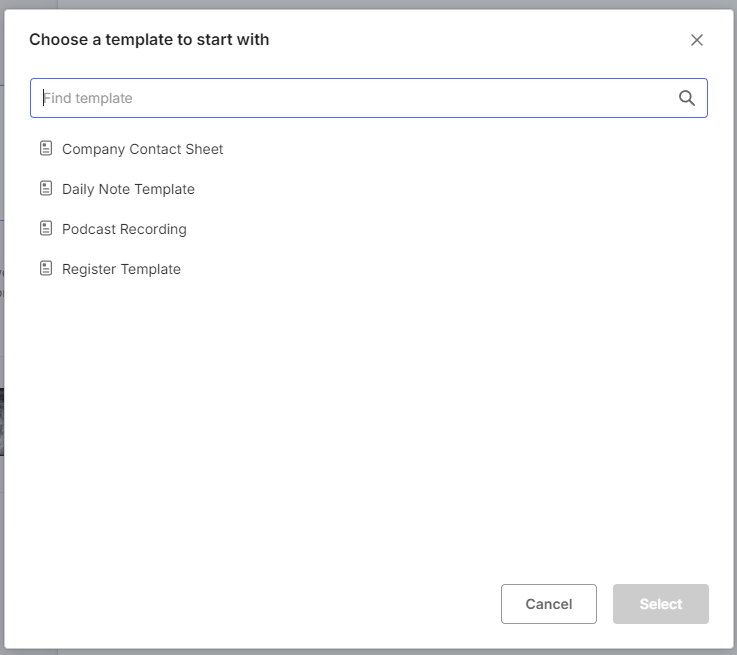Click the "Podcast Recording" label text
The width and height of the screenshot is (737, 655).
tap(124, 229)
